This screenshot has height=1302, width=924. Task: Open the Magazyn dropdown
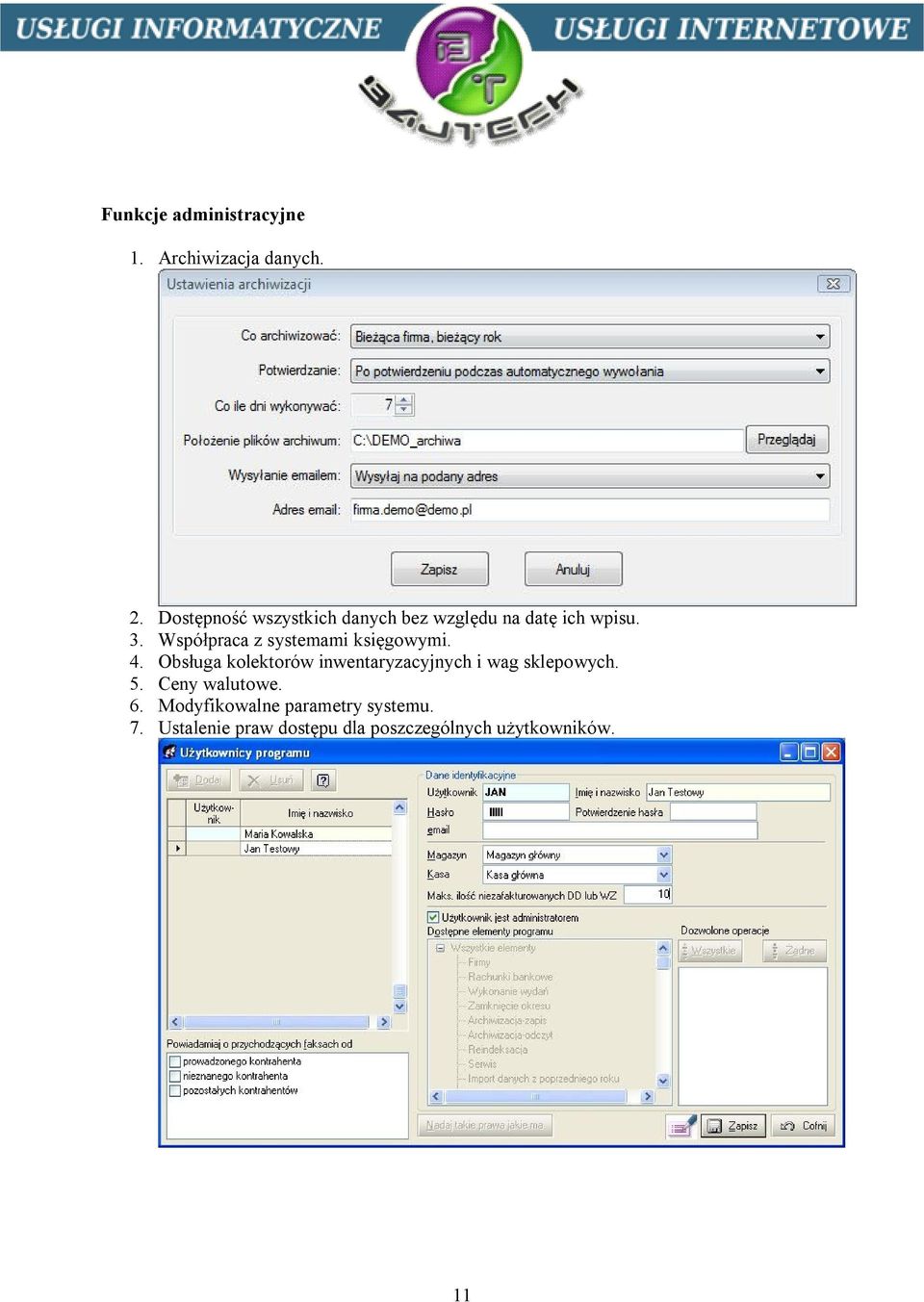663,855
